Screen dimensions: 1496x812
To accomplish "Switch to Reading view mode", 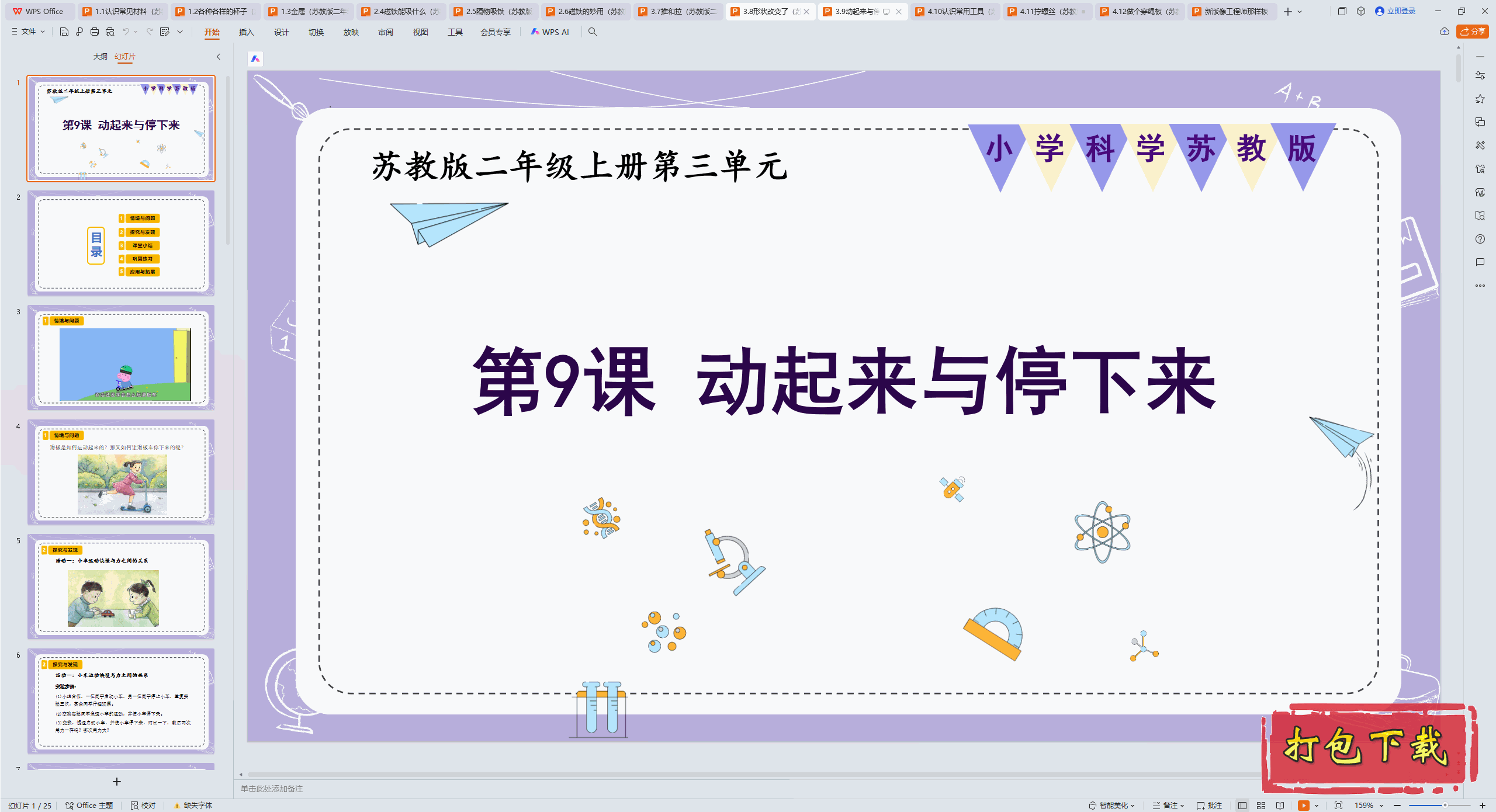I will point(1280,805).
